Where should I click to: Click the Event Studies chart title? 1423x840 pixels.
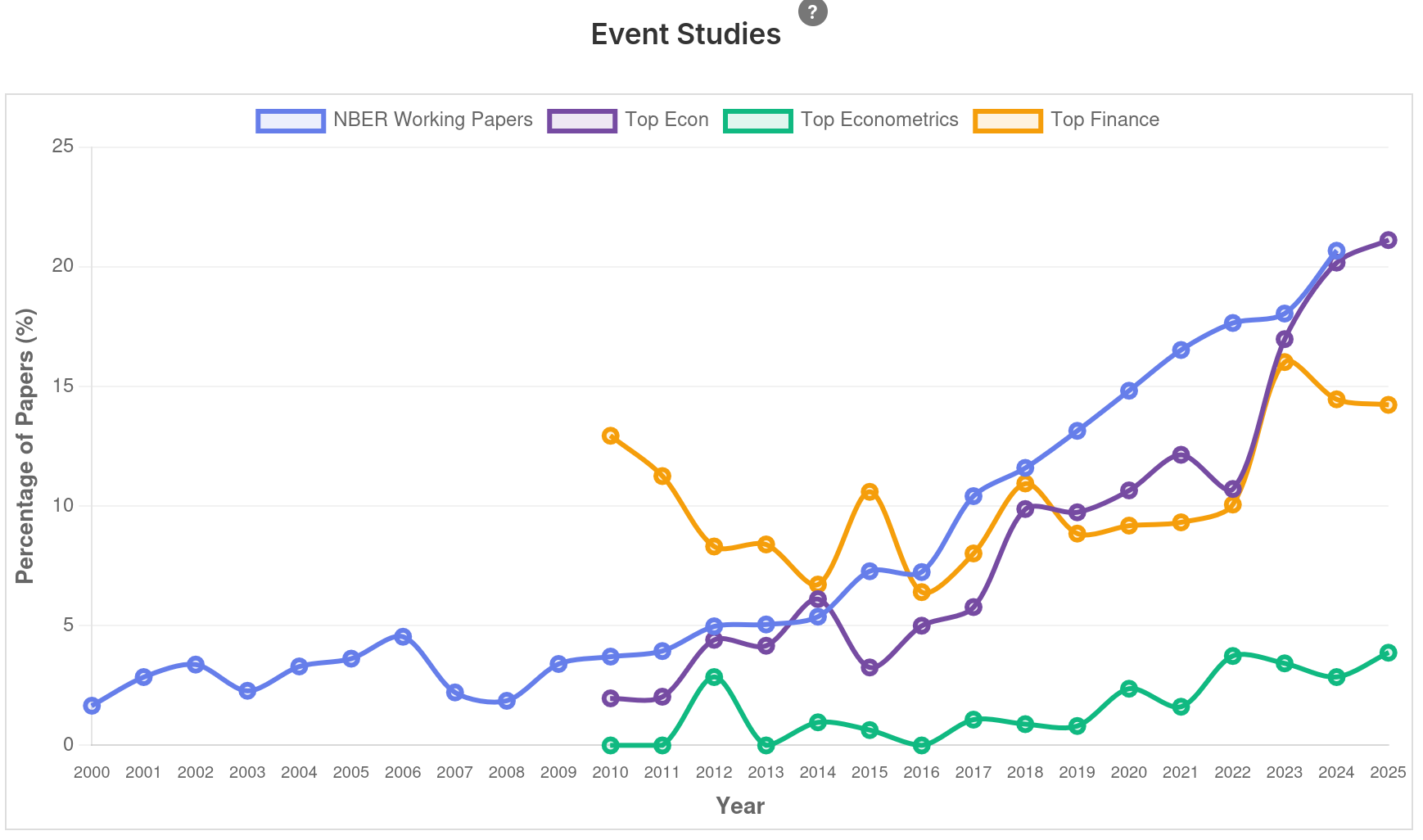coord(685,34)
